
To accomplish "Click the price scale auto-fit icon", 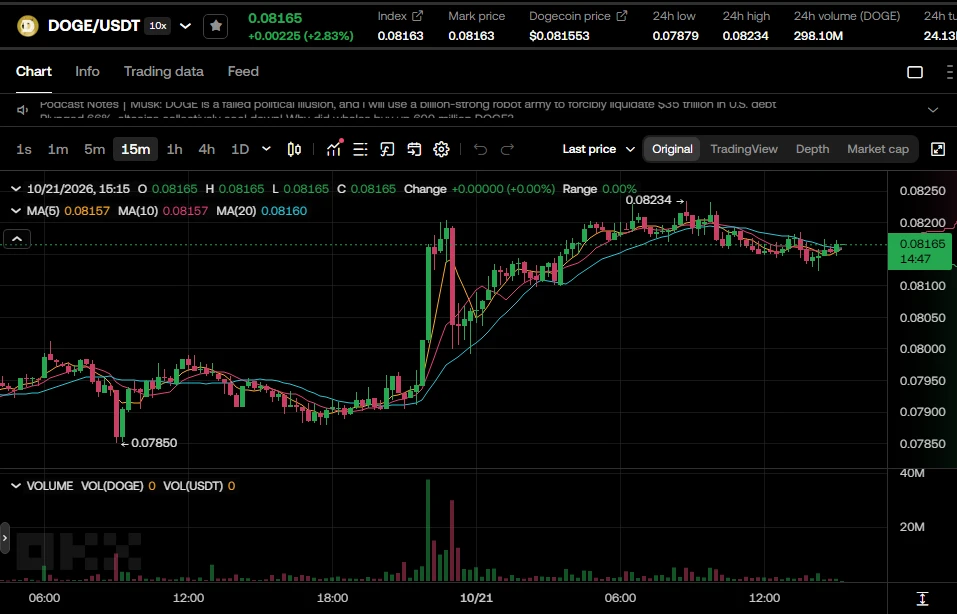I will [x=922, y=598].
